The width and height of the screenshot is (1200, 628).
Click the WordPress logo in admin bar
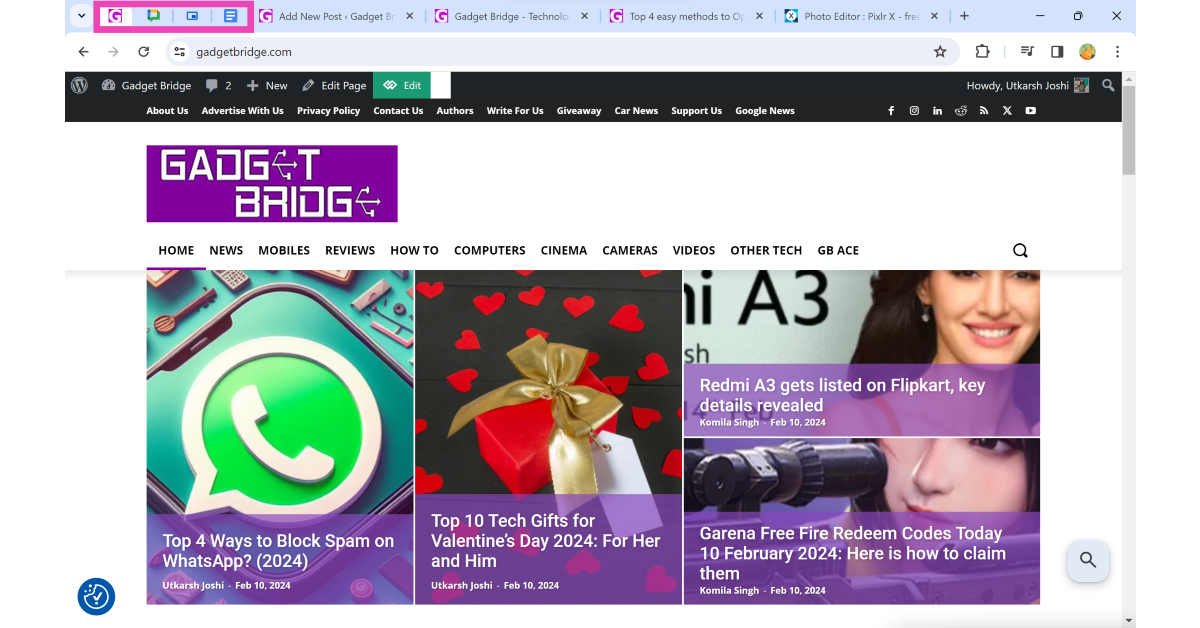click(80, 86)
